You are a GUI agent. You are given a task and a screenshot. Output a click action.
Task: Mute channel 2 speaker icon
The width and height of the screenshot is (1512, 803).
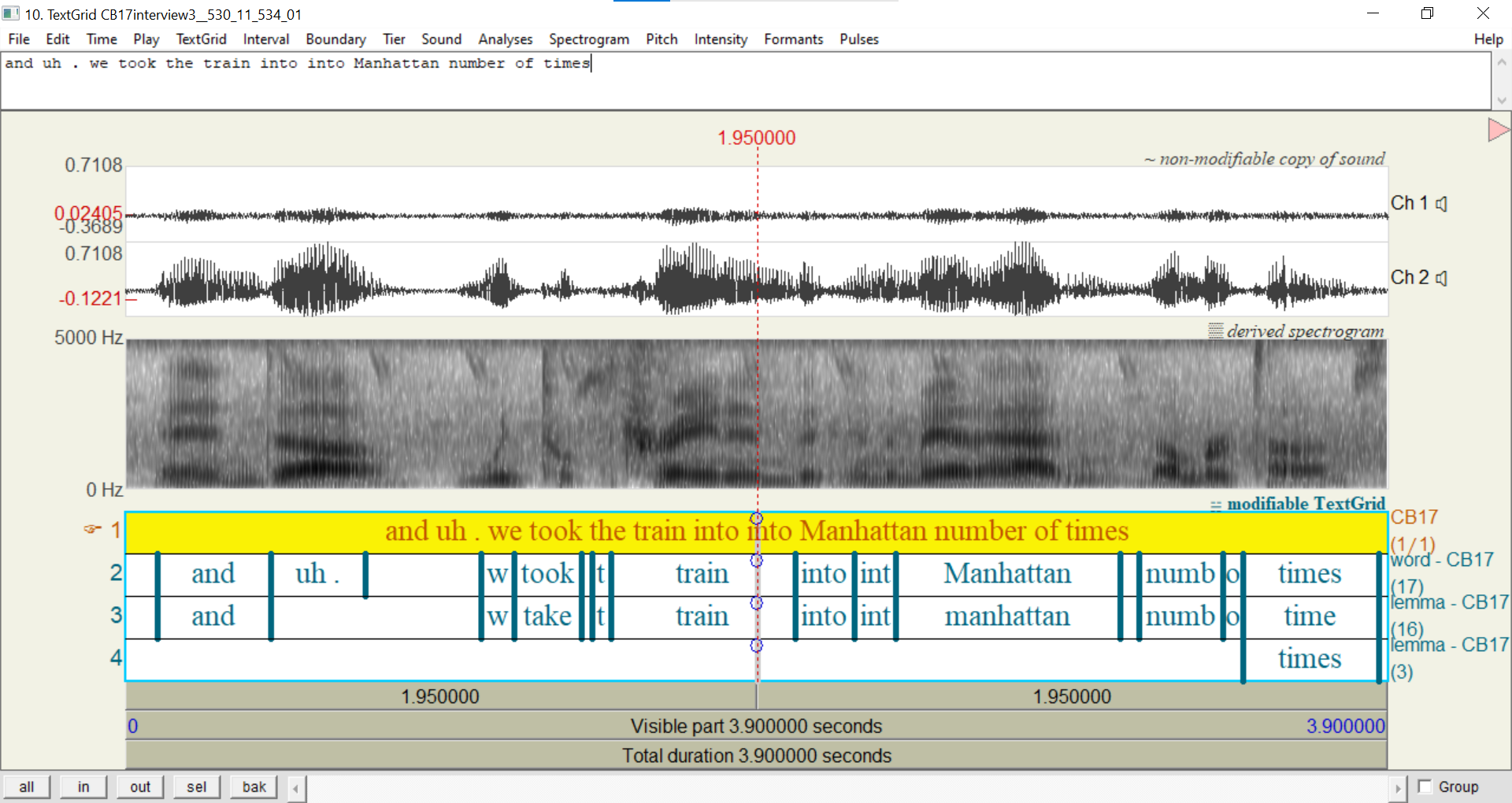pos(1441,278)
